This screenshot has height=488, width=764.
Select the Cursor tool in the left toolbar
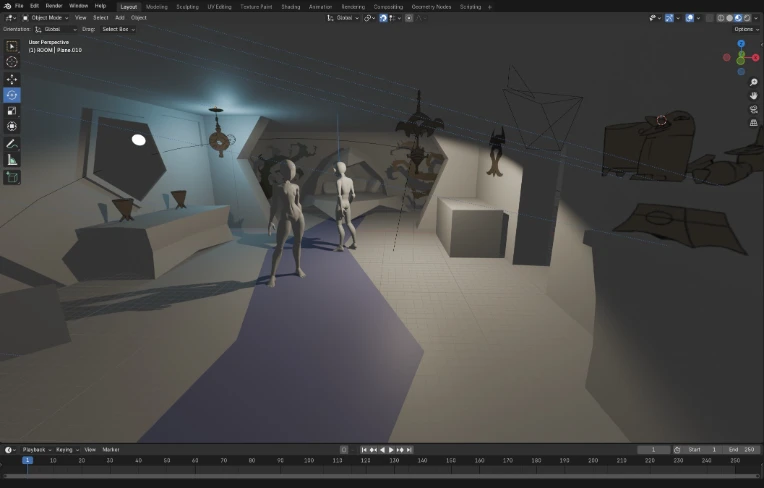click(x=12, y=62)
